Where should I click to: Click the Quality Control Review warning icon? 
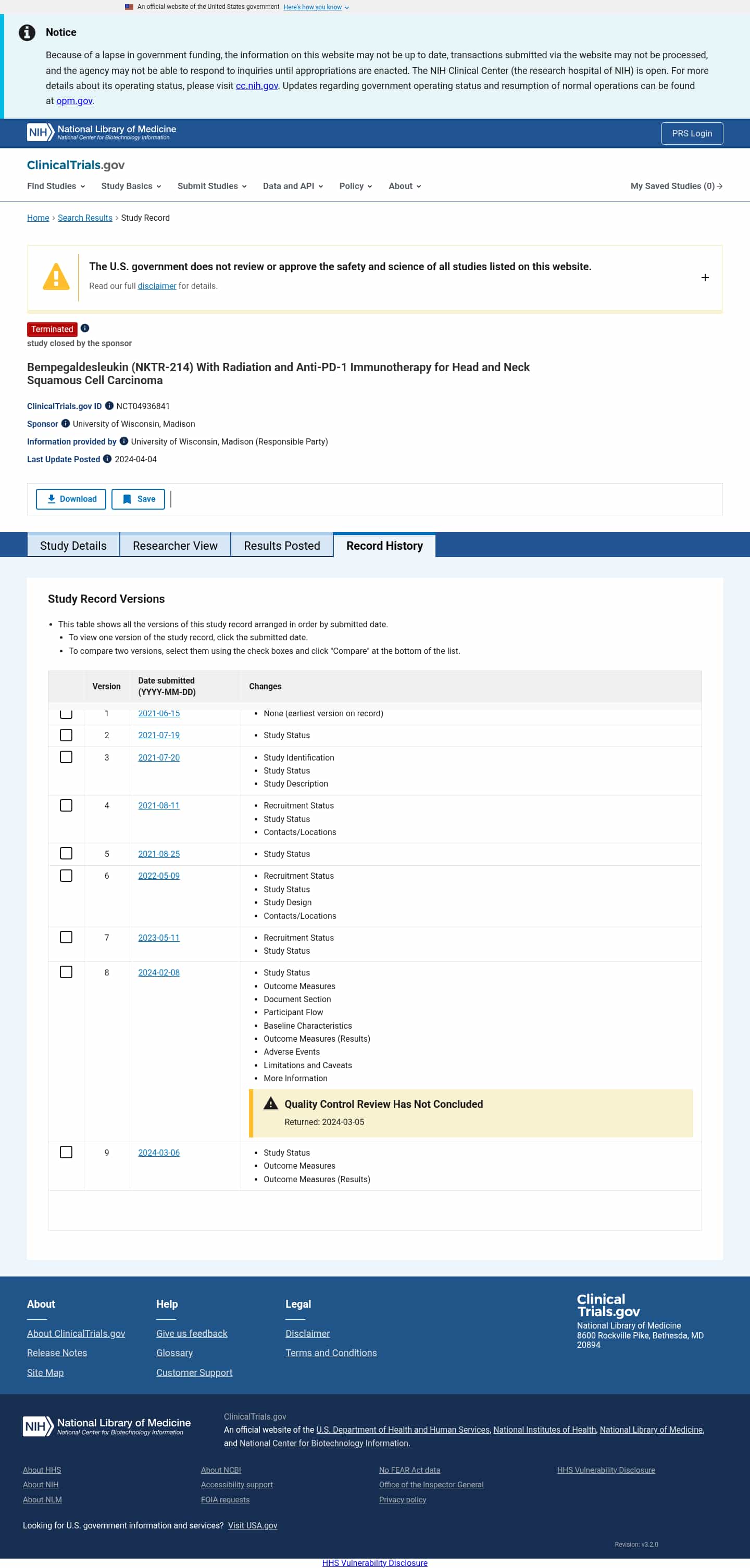tap(271, 1104)
